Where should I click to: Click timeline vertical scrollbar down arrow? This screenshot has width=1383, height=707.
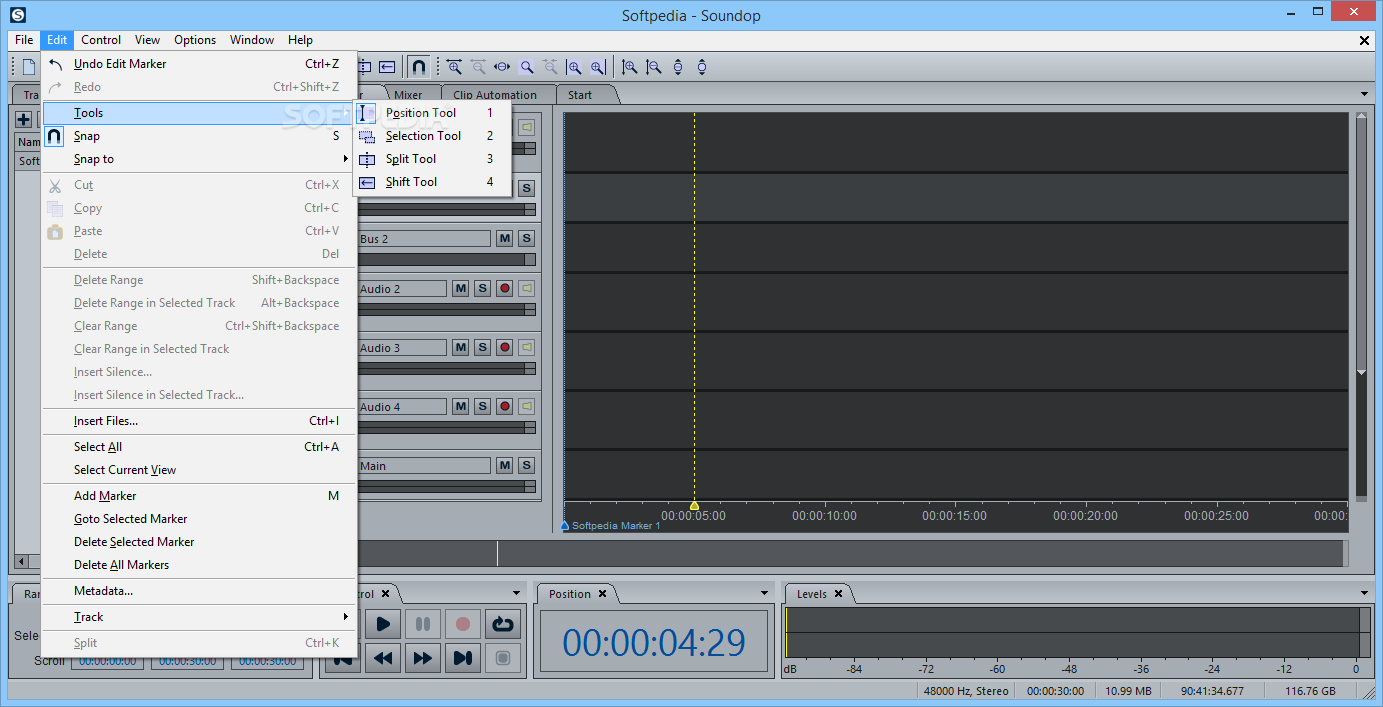[x=1361, y=373]
